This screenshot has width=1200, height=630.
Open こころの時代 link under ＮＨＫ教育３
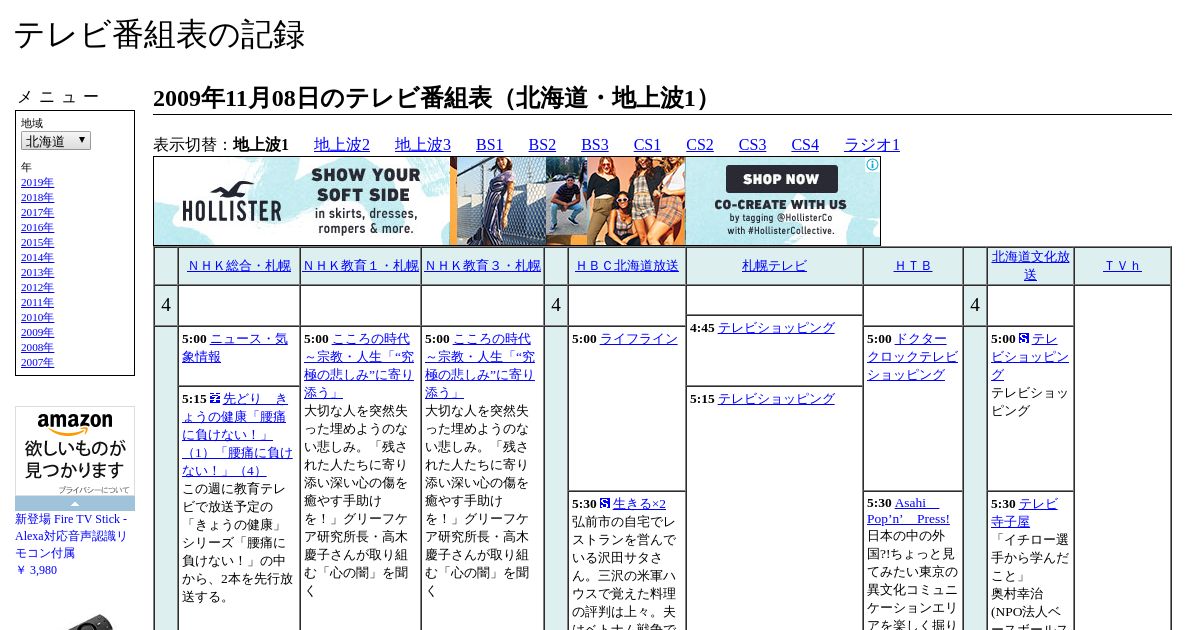pyautogui.click(x=480, y=365)
